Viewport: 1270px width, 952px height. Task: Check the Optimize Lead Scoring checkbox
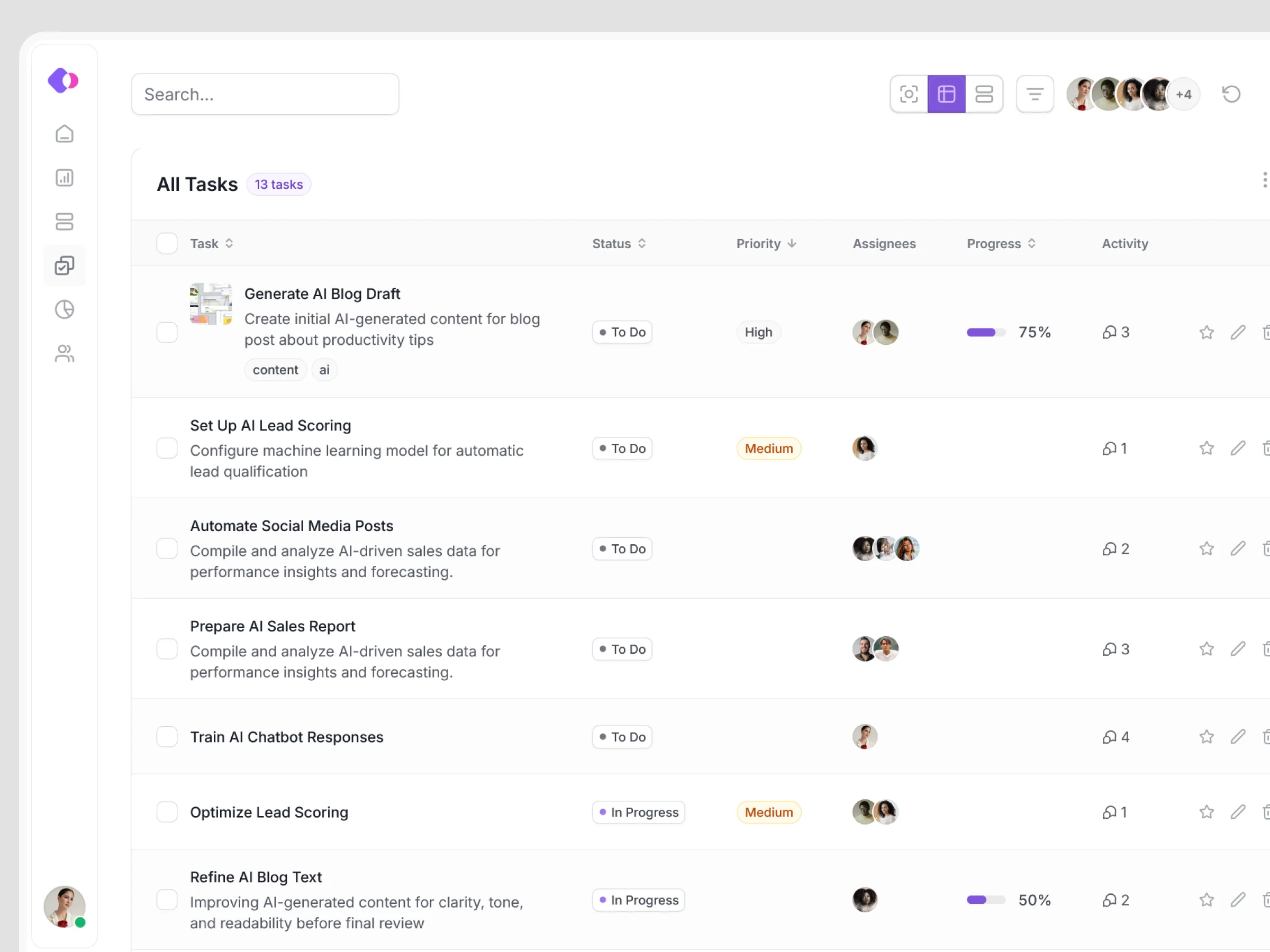coord(167,812)
